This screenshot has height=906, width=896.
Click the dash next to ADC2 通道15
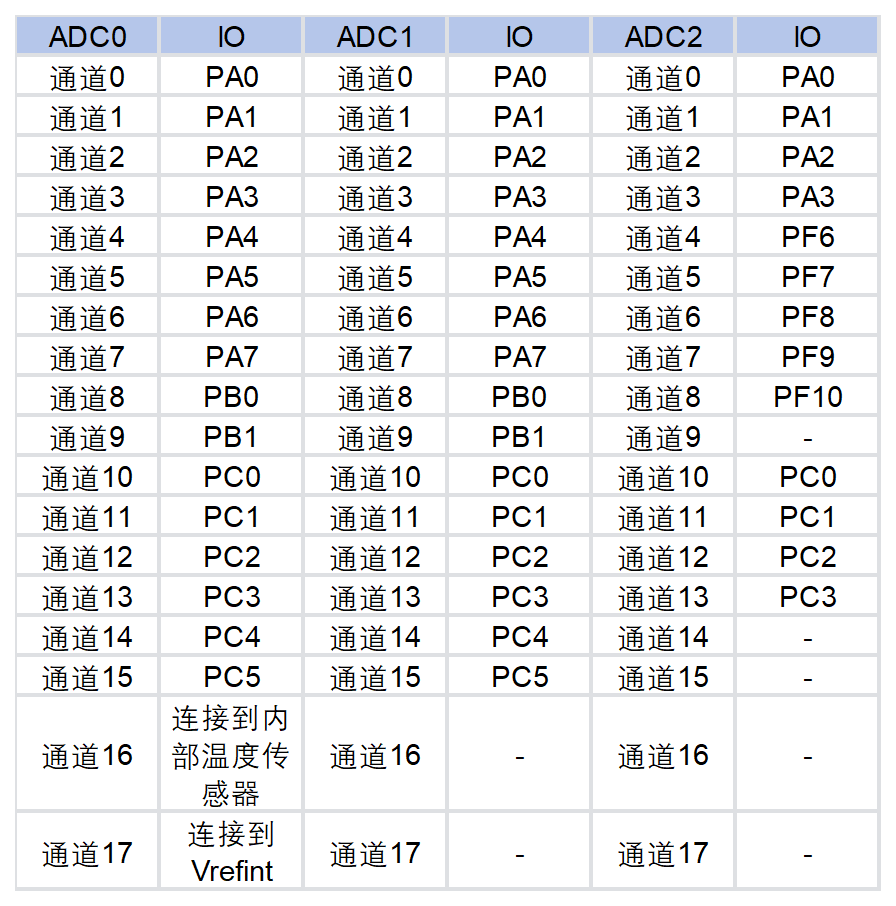click(x=807, y=677)
